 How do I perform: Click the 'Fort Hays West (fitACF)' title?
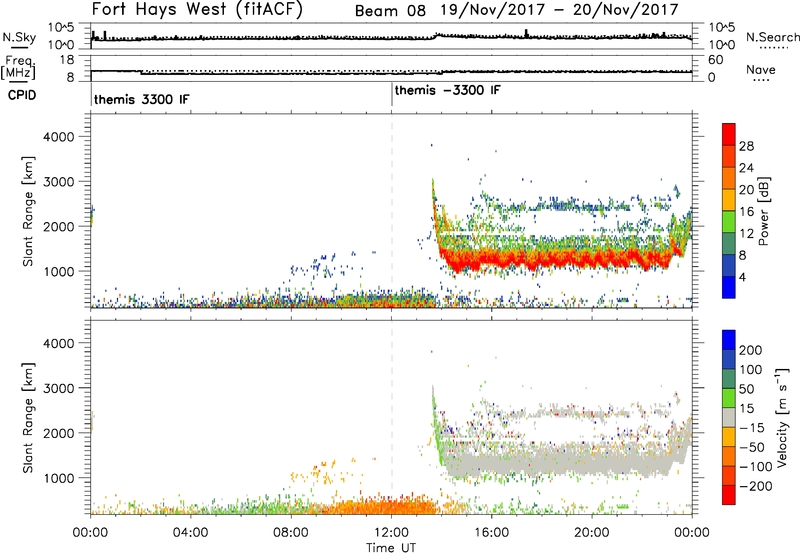197,10
